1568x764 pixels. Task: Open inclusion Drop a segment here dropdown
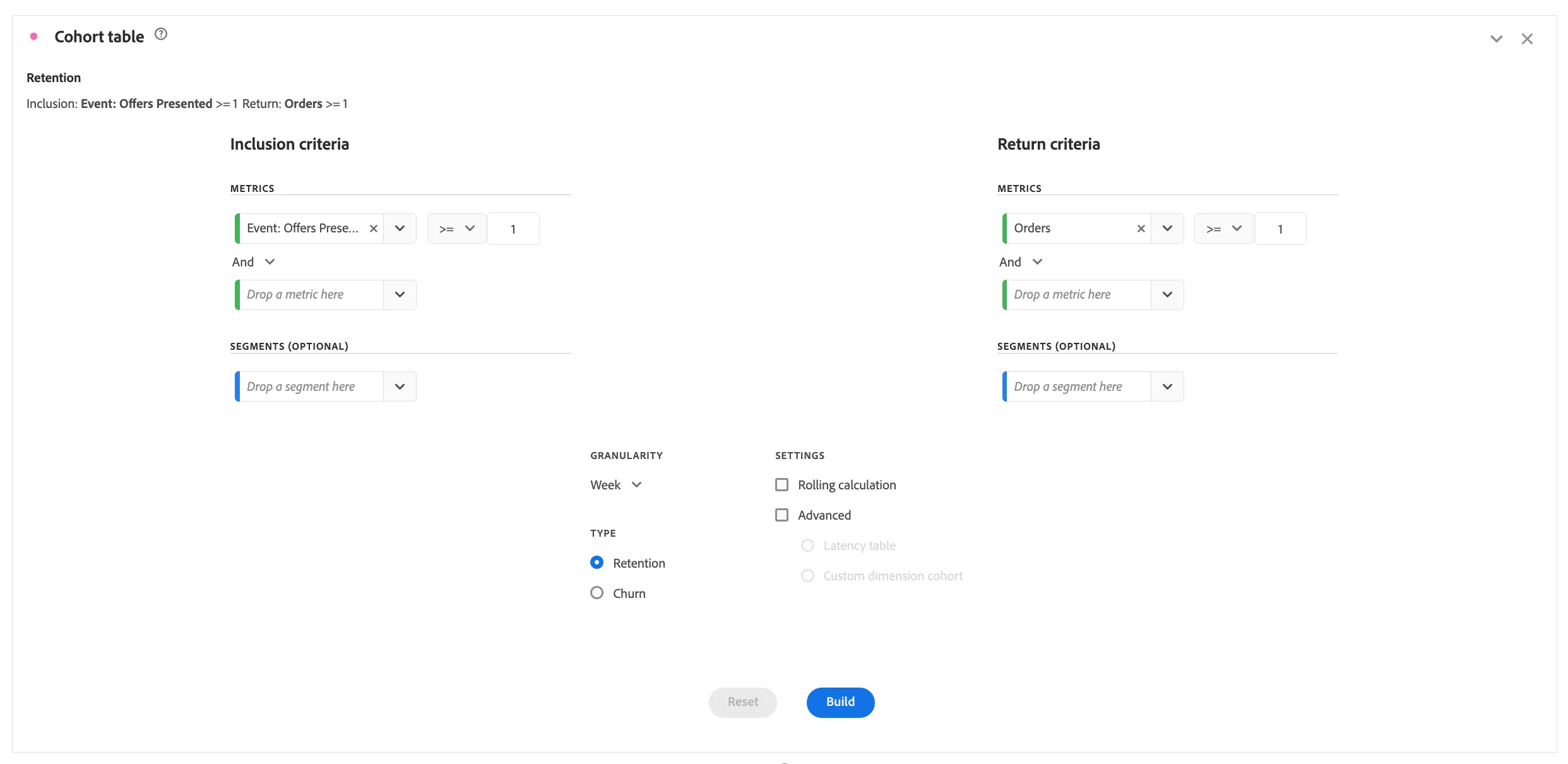(400, 386)
